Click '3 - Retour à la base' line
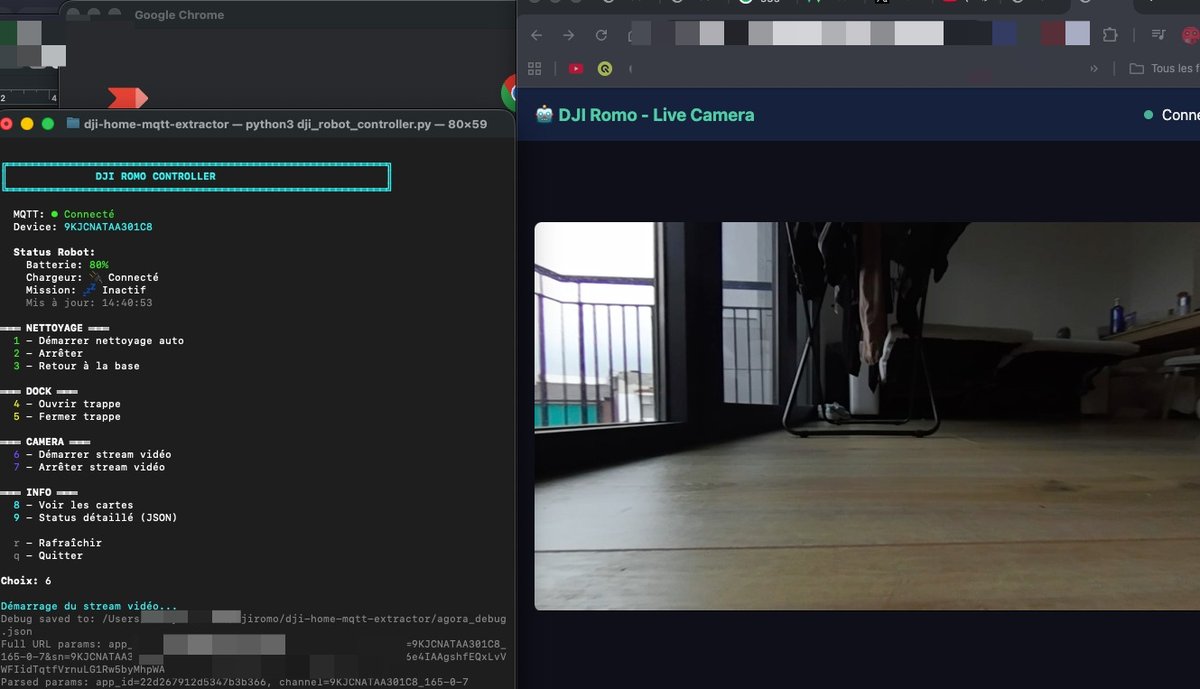 77,366
